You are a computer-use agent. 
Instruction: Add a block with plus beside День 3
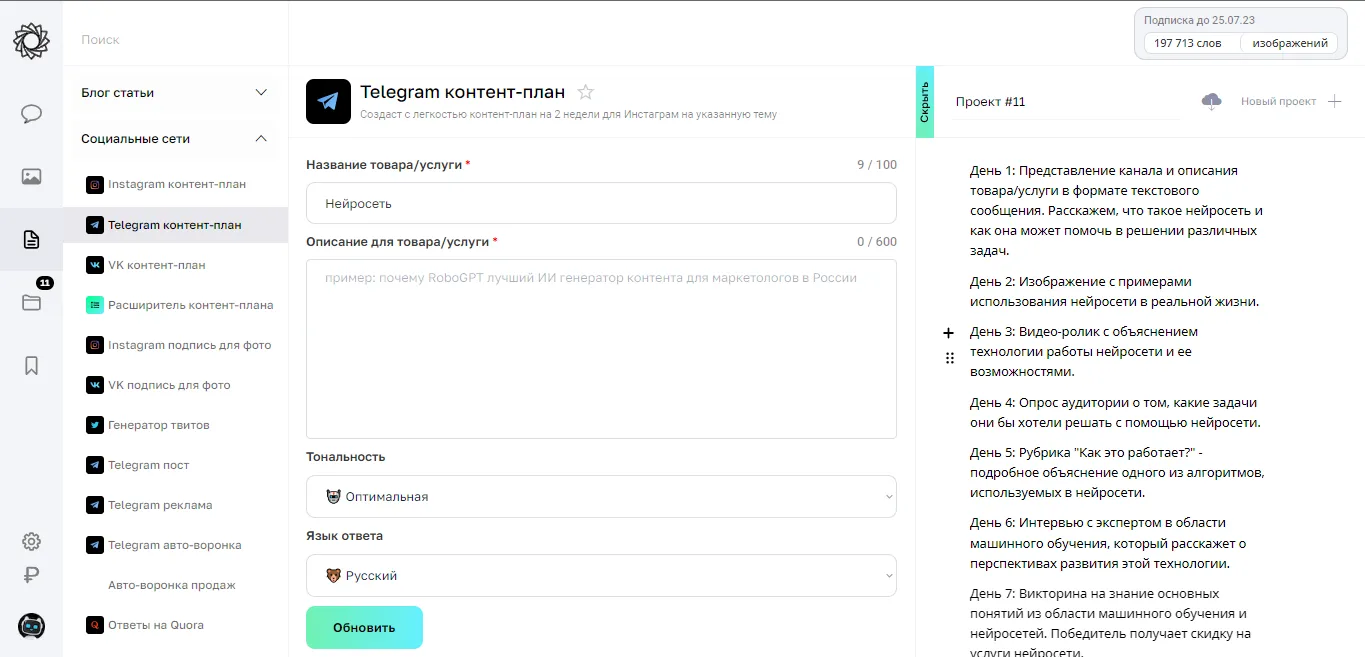point(949,333)
